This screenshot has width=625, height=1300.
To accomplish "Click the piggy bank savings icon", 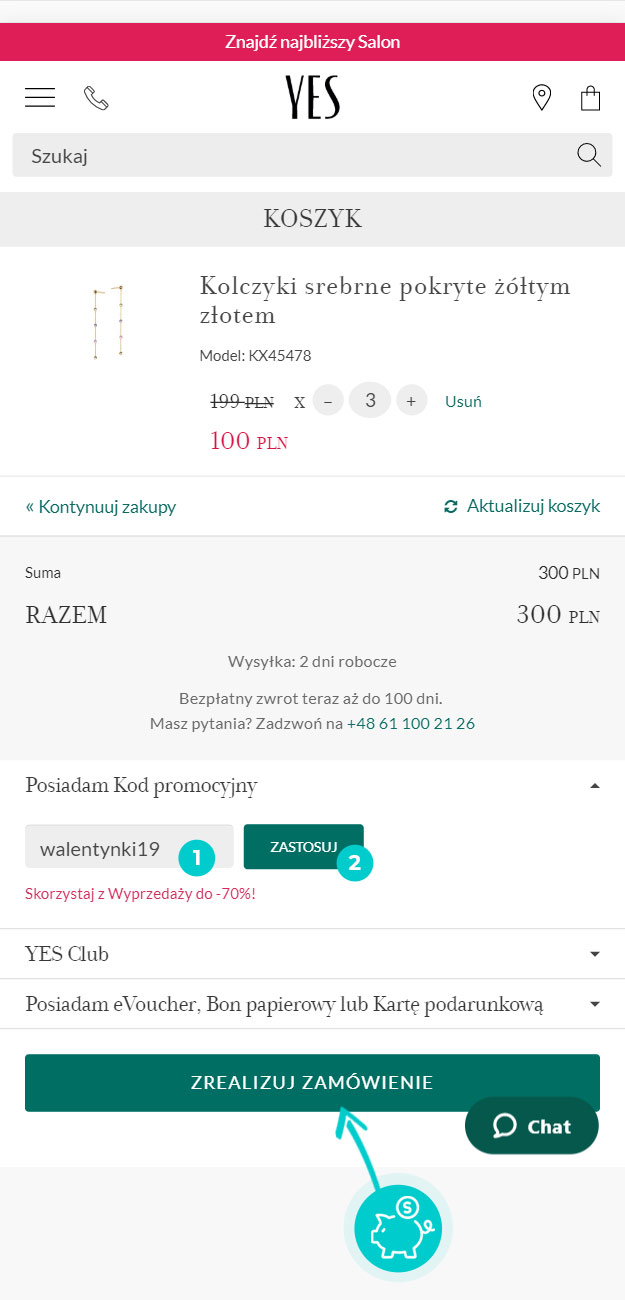I will click(x=398, y=1227).
